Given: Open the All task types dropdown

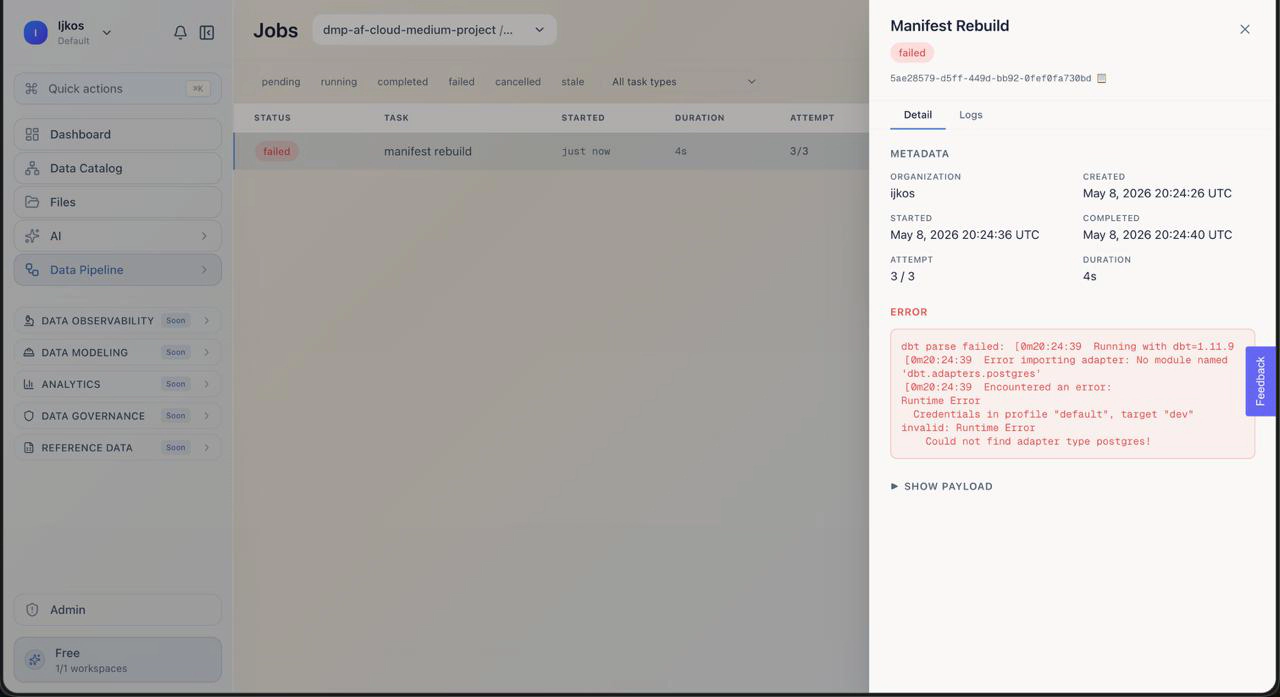Looking at the screenshot, I should pos(684,82).
